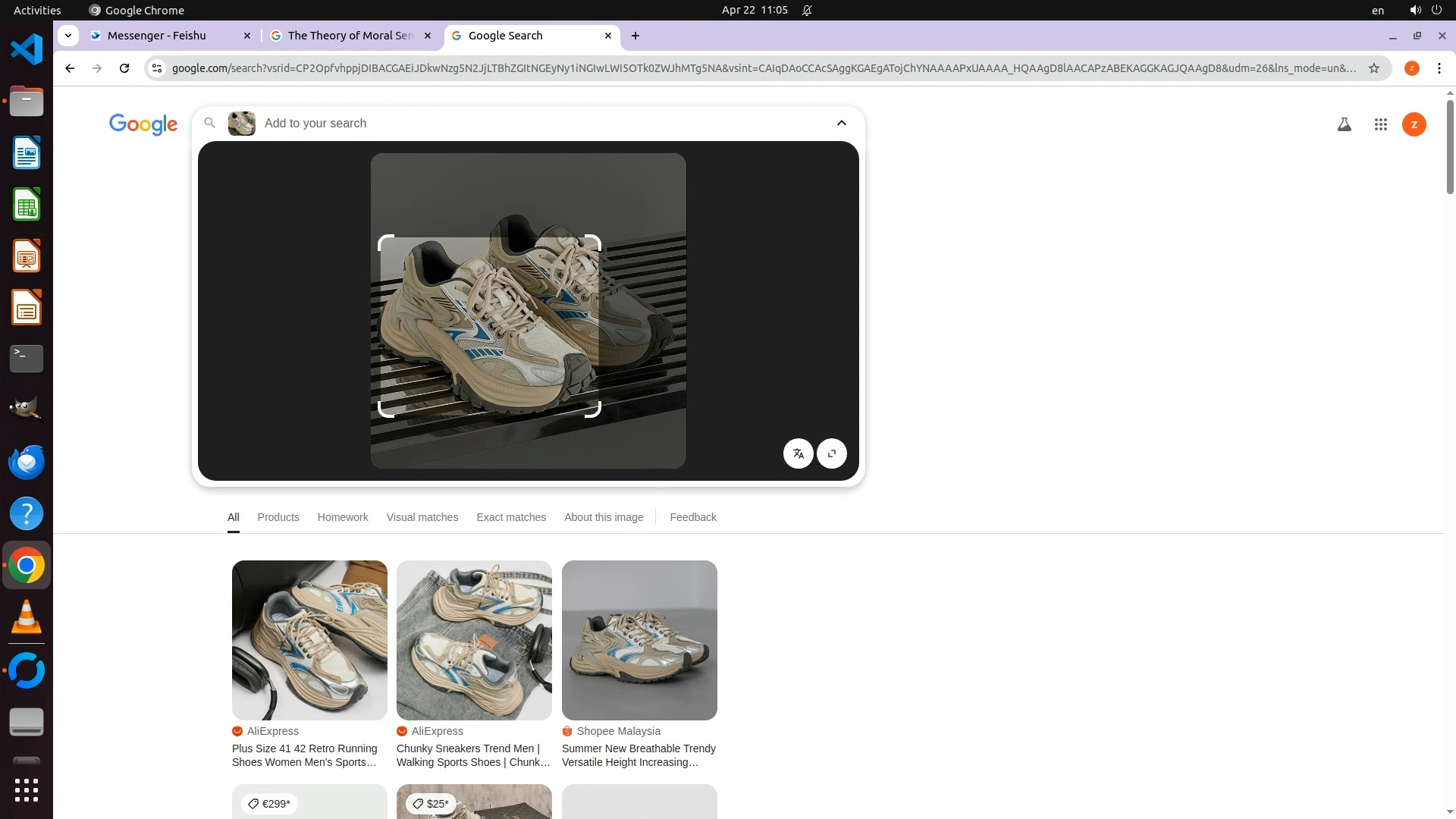Select the Exact matches tab
Screen dimensions: 1456x819
tap(510, 517)
